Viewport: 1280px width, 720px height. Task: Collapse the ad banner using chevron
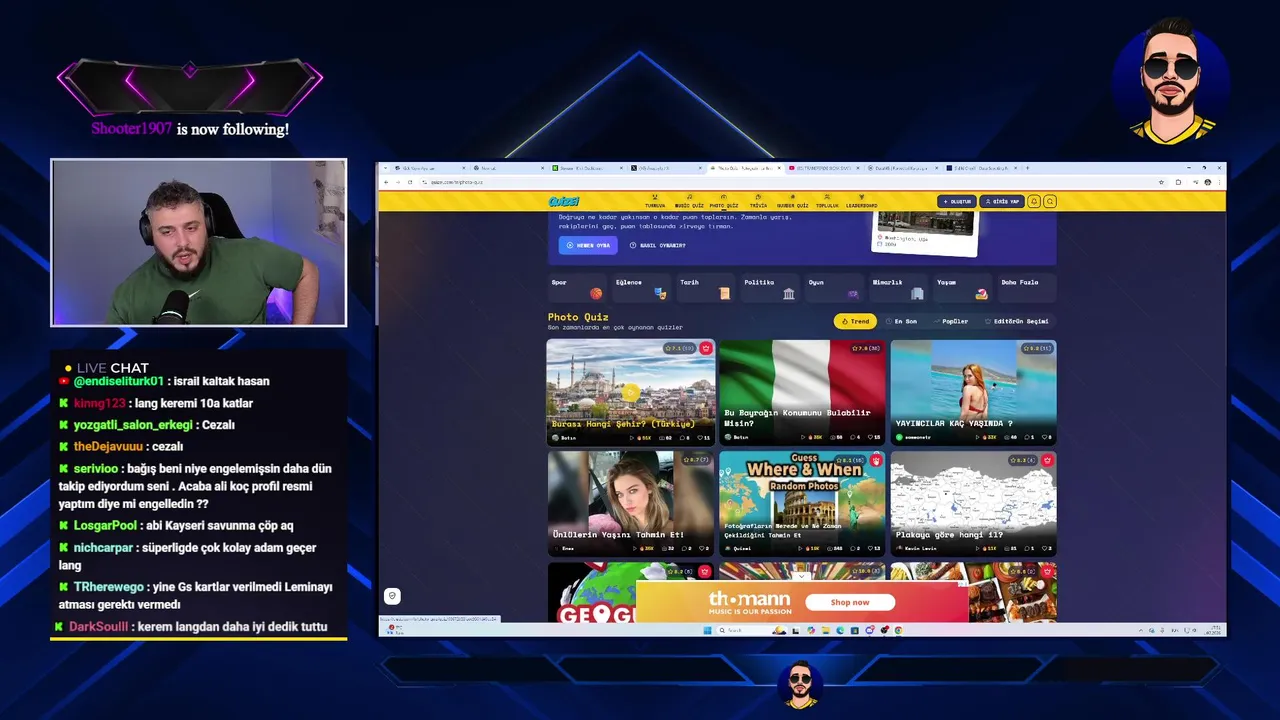coord(802,577)
